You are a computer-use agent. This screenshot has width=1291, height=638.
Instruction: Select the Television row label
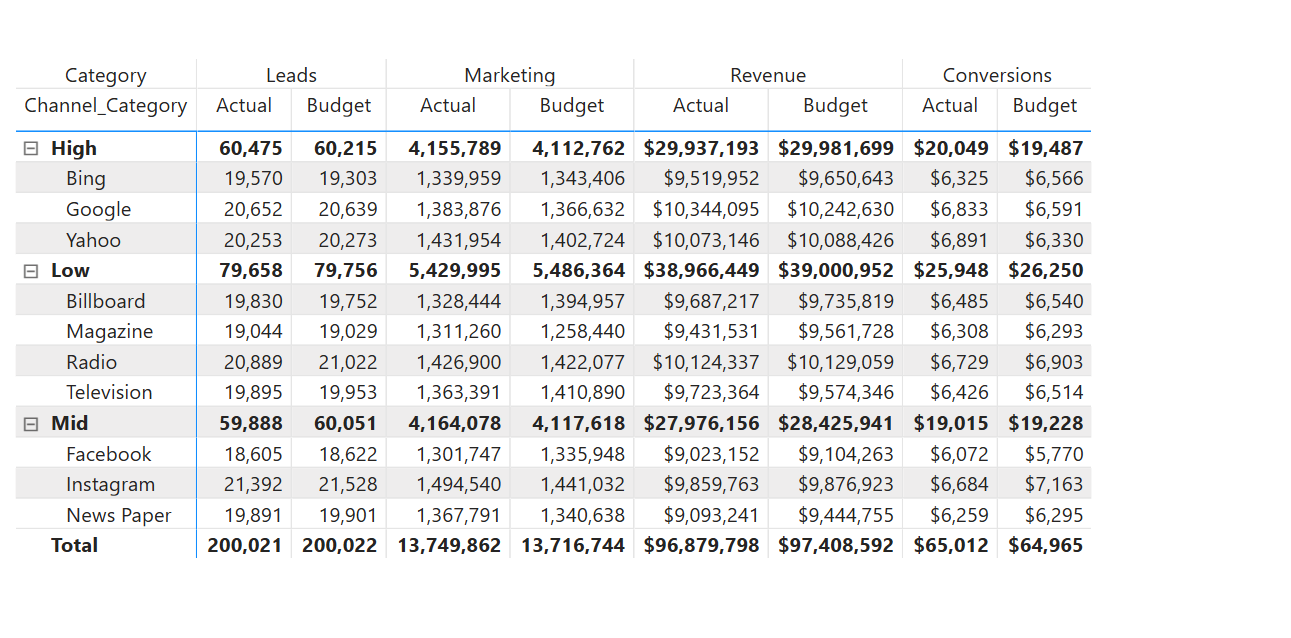(109, 392)
